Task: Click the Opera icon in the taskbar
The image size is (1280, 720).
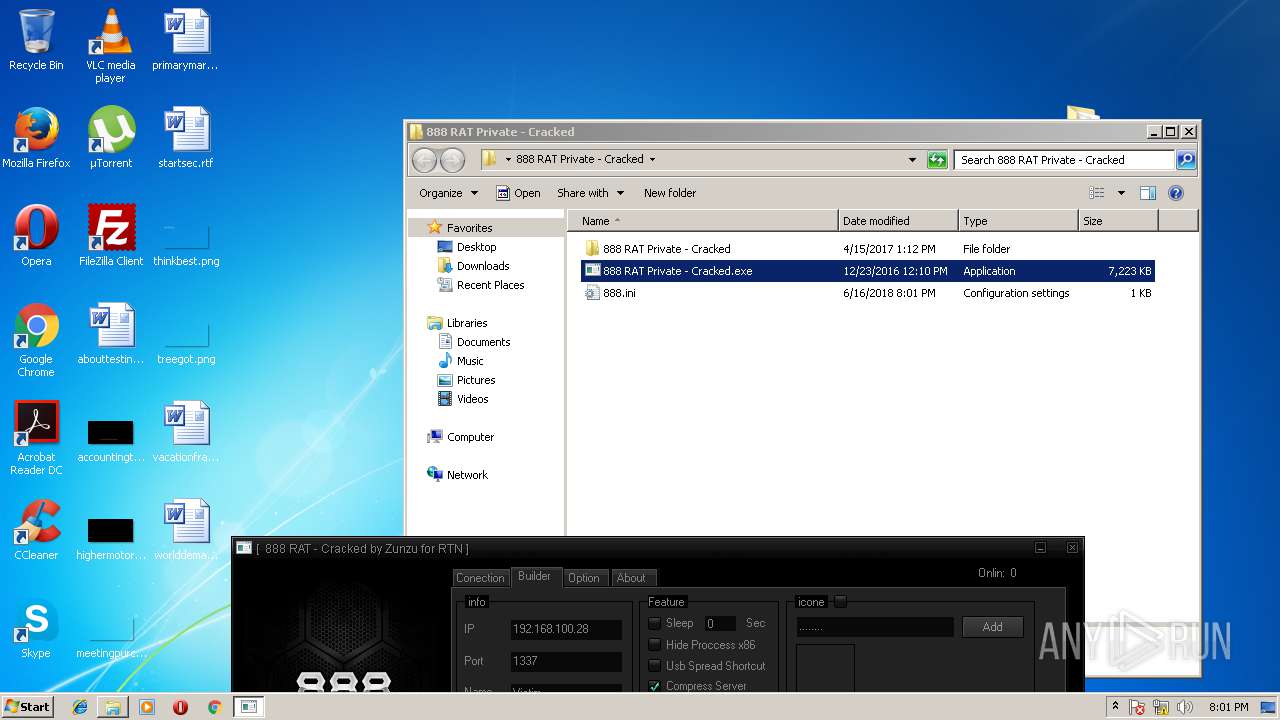Action: [181, 707]
